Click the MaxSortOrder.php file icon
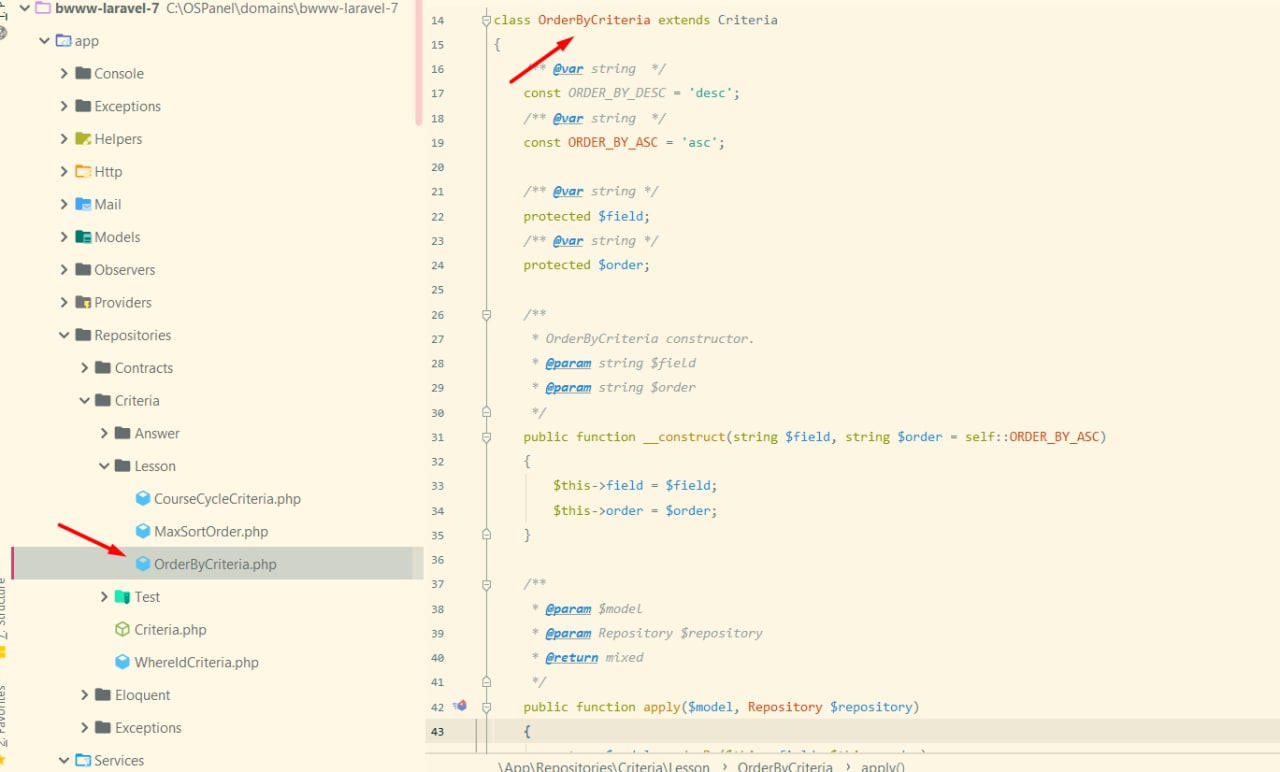Viewport: 1280px width, 772px height. [x=143, y=532]
